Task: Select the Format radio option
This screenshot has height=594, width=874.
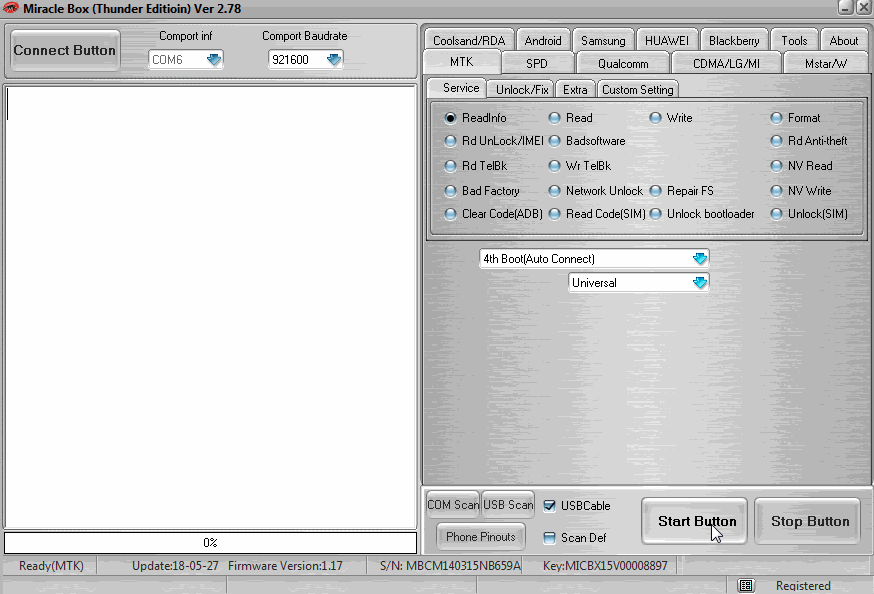Action: coord(776,118)
